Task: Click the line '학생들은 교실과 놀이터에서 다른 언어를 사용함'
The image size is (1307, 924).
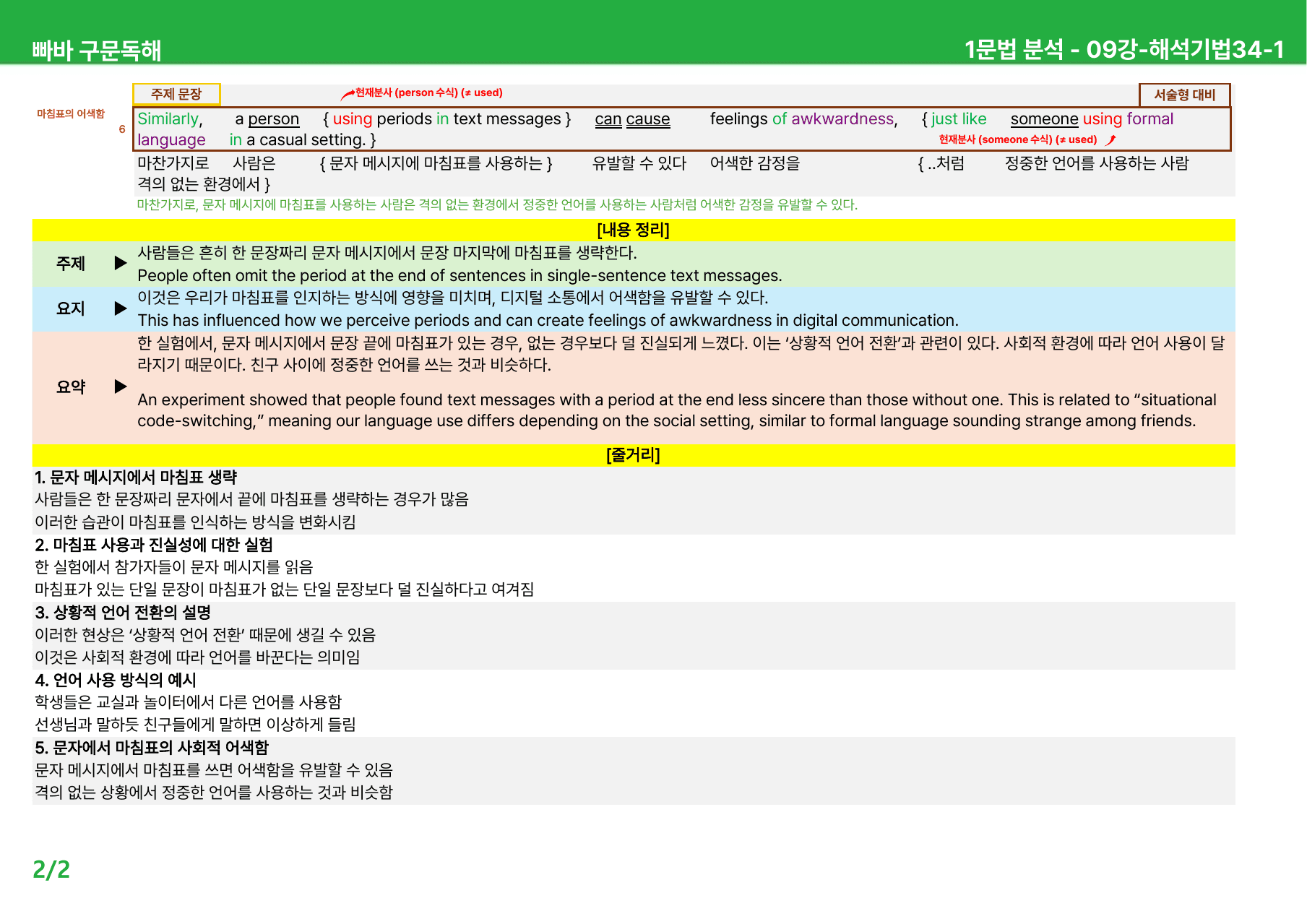Action: (189, 702)
